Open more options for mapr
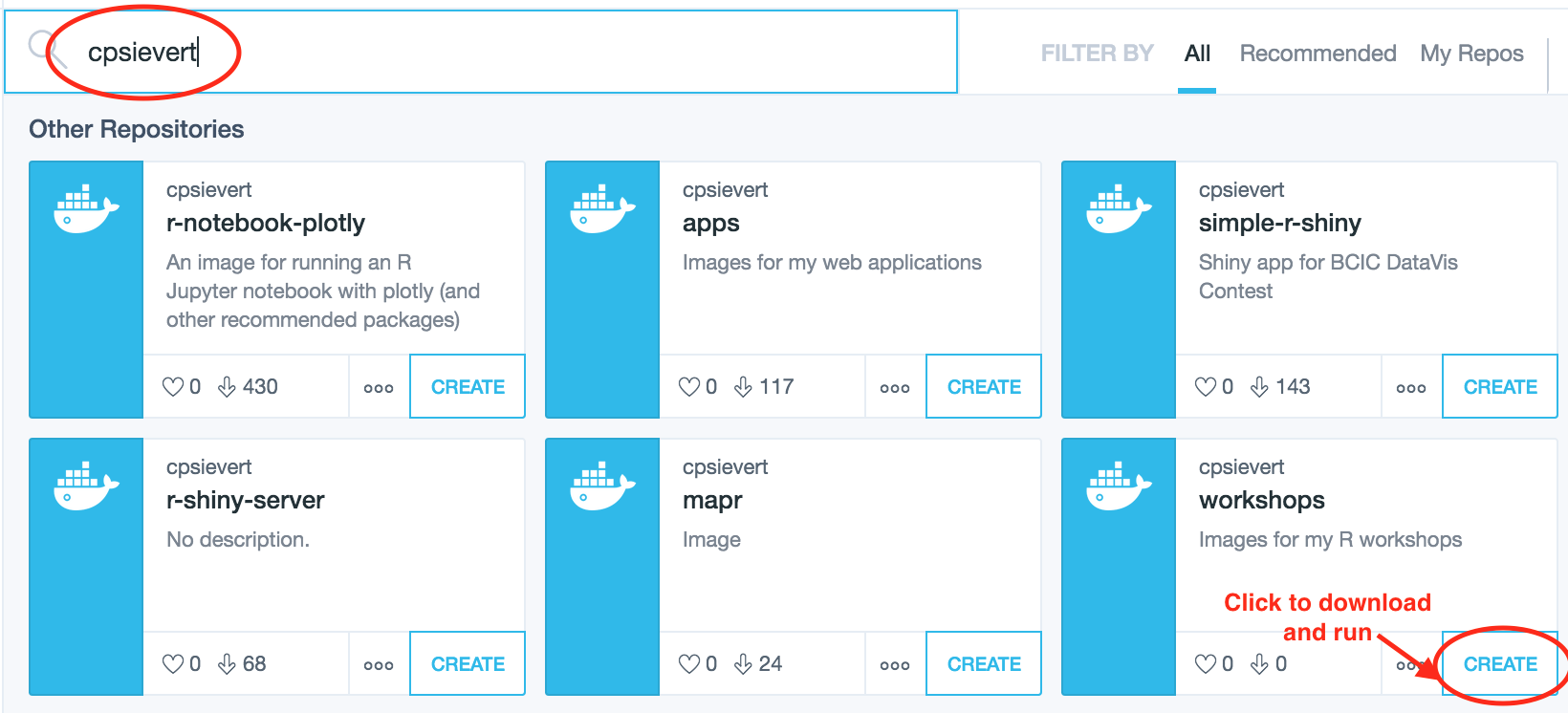 tap(895, 665)
